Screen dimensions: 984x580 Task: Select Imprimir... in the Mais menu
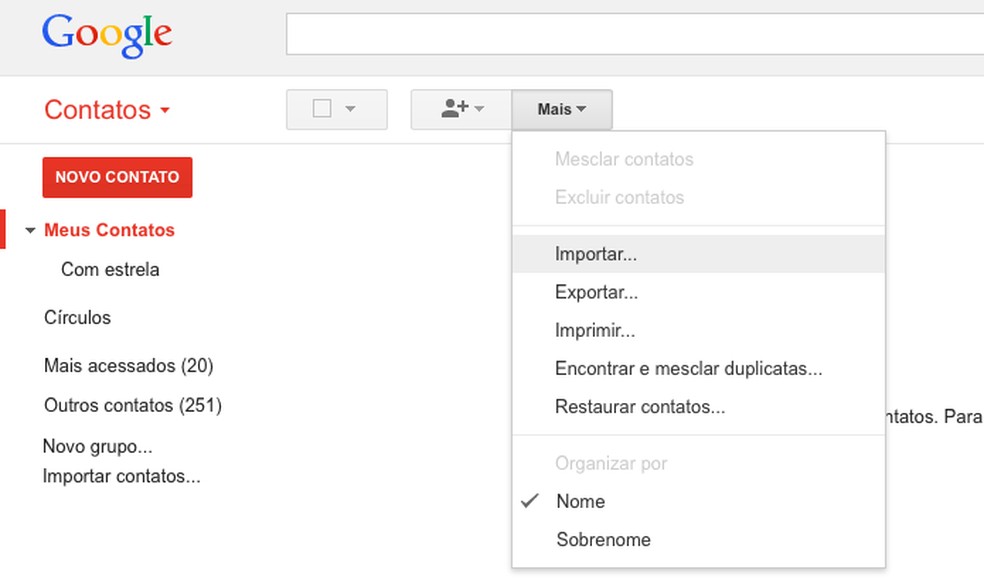pyautogui.click(x=595, y=330)
